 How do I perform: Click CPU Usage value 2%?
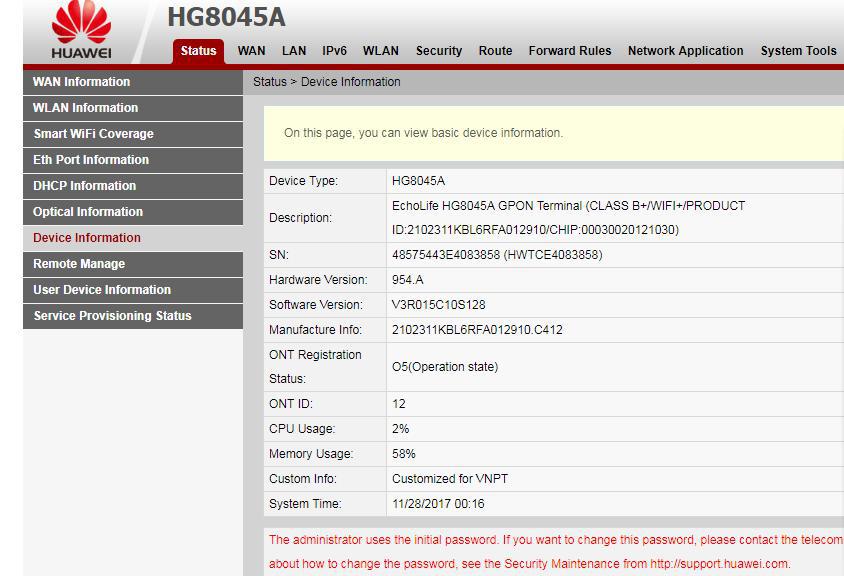tap(400, 429)
